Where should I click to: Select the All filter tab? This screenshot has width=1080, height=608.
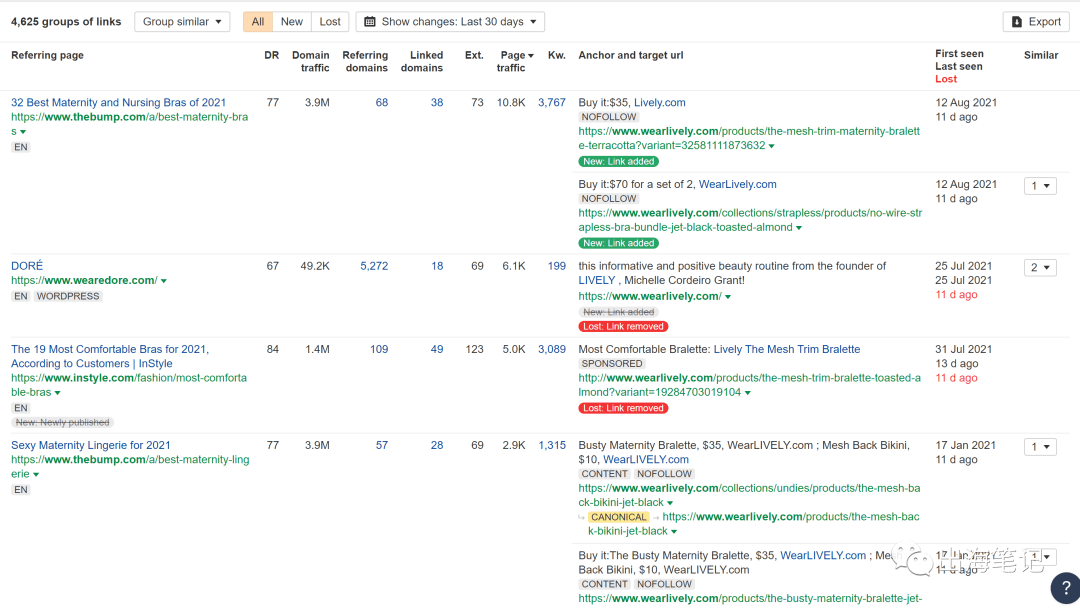point(258,21)
